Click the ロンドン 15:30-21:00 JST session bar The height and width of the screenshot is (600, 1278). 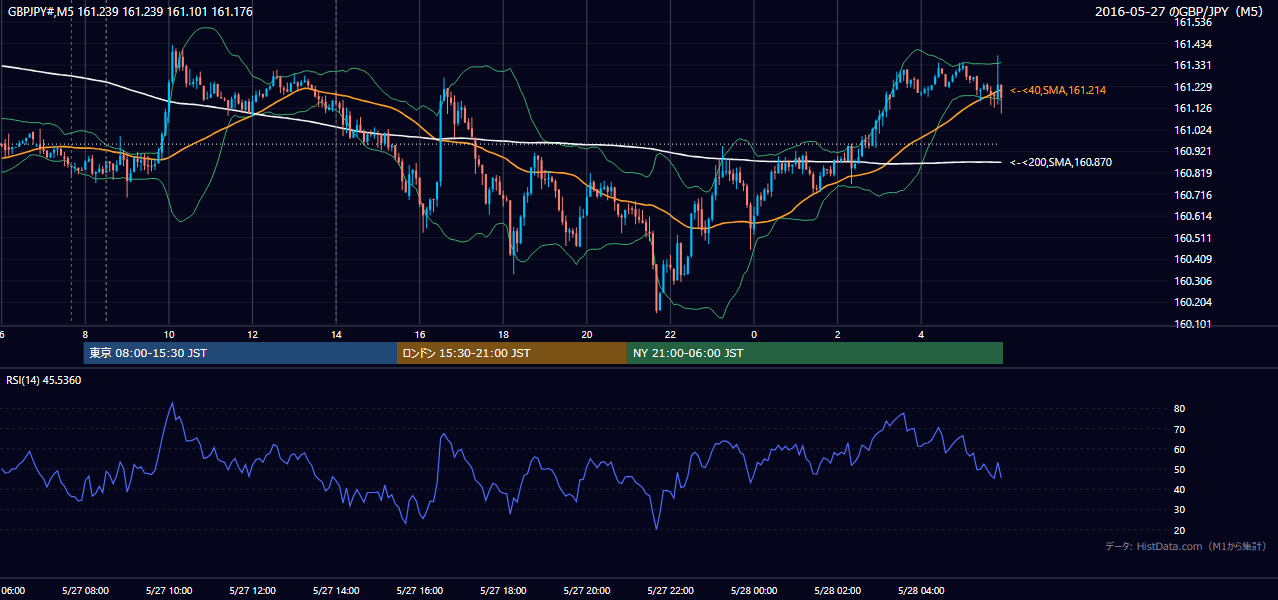pos(512,353)
